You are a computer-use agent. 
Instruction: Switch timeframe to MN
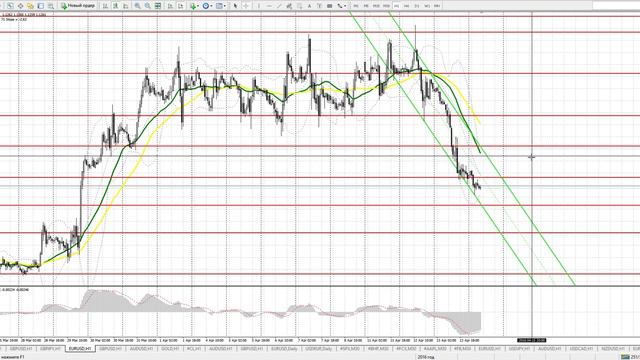coord(437,6)
